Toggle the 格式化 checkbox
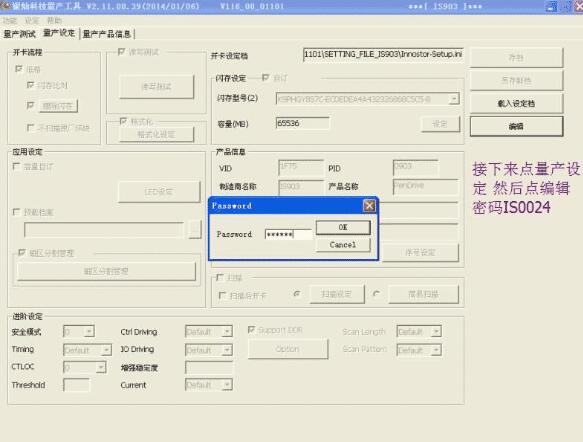Image resolution: width=583 pixels, height=442 pixels. coord(123,121)
